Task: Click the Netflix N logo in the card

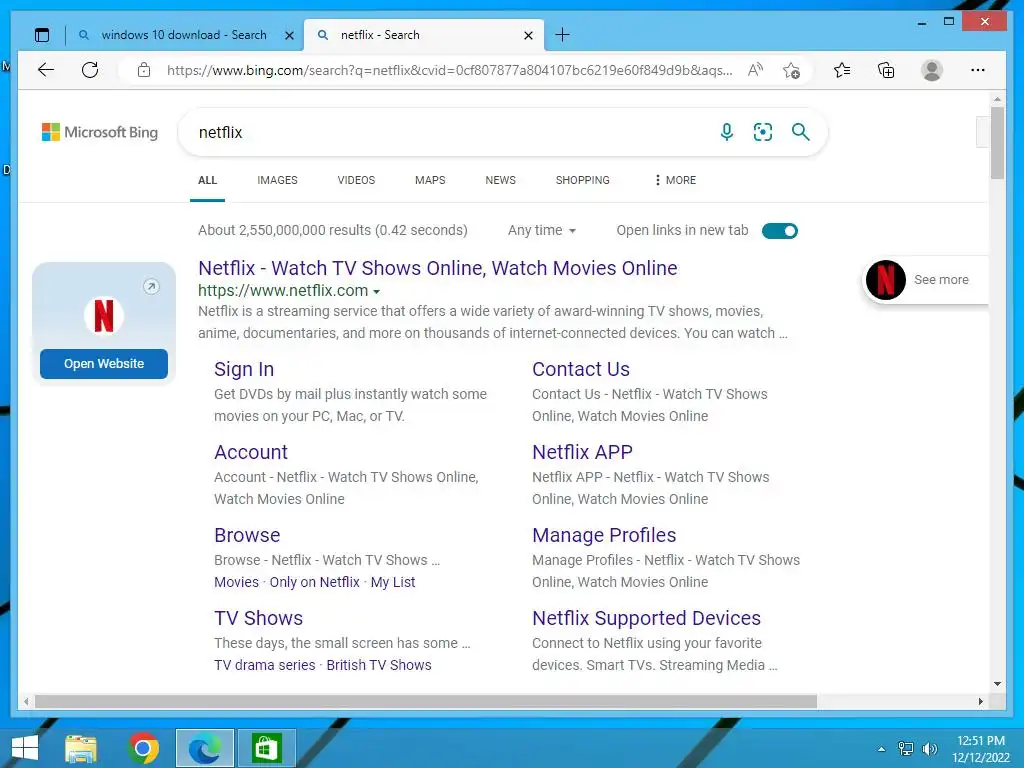Action: (x=104, y=315)
